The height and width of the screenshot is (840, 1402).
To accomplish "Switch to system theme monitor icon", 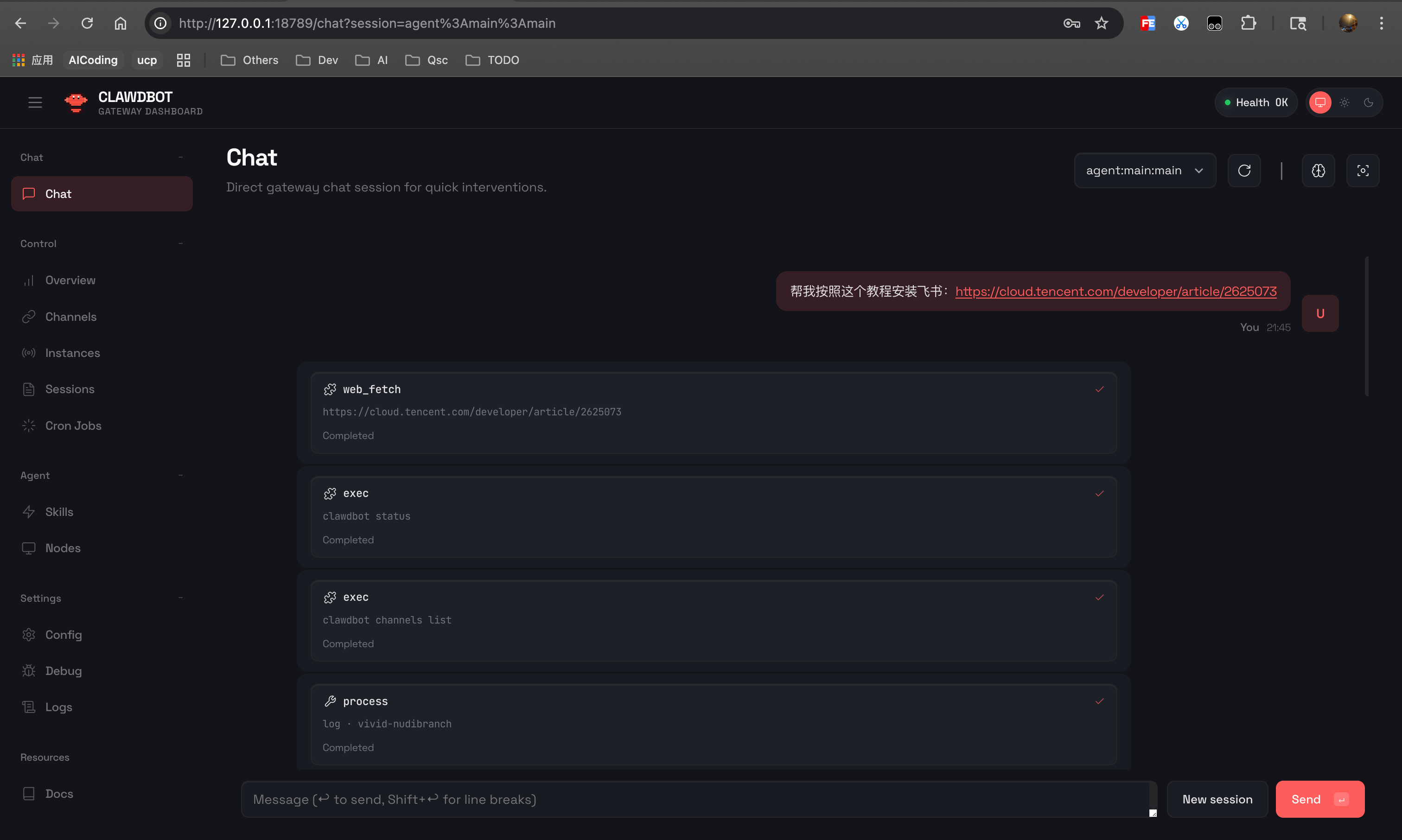I will point(1320,102).
